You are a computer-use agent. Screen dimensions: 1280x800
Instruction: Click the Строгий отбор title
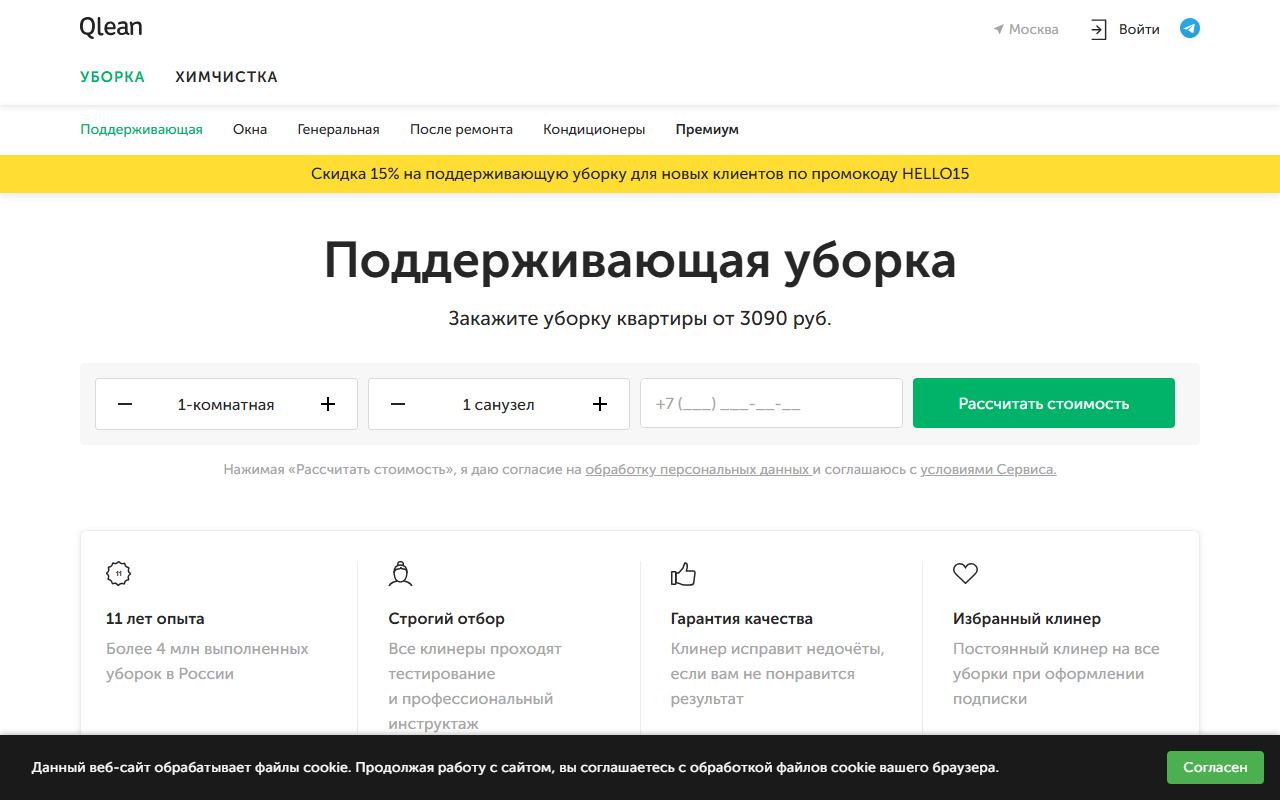[x=446, y=619]
